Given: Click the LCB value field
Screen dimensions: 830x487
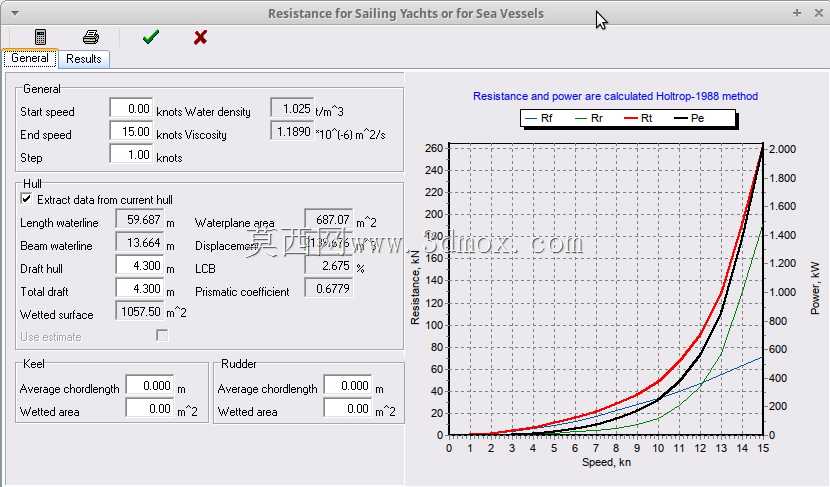Looking at the screenshot, I should point(329,265).
